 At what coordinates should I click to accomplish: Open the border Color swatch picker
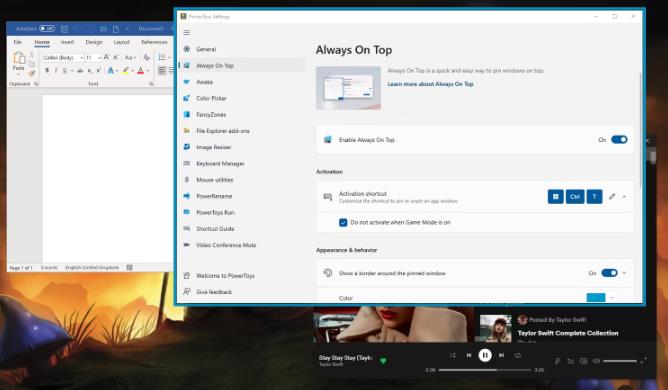(x=596, y=298)
